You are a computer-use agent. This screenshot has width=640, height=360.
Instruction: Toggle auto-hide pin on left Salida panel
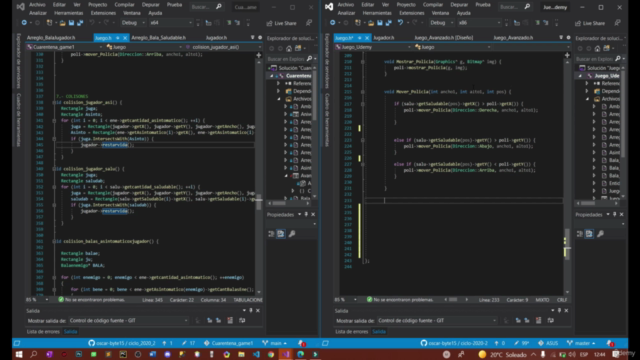[251, 311]
